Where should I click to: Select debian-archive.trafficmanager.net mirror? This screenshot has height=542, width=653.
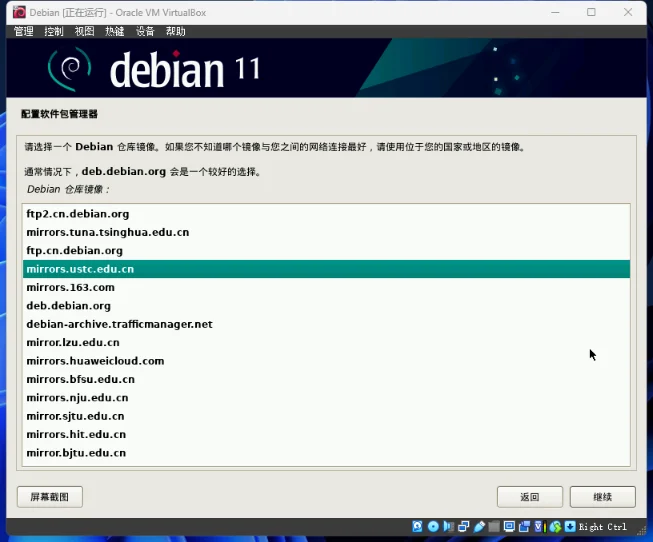[x=326, y=324]
